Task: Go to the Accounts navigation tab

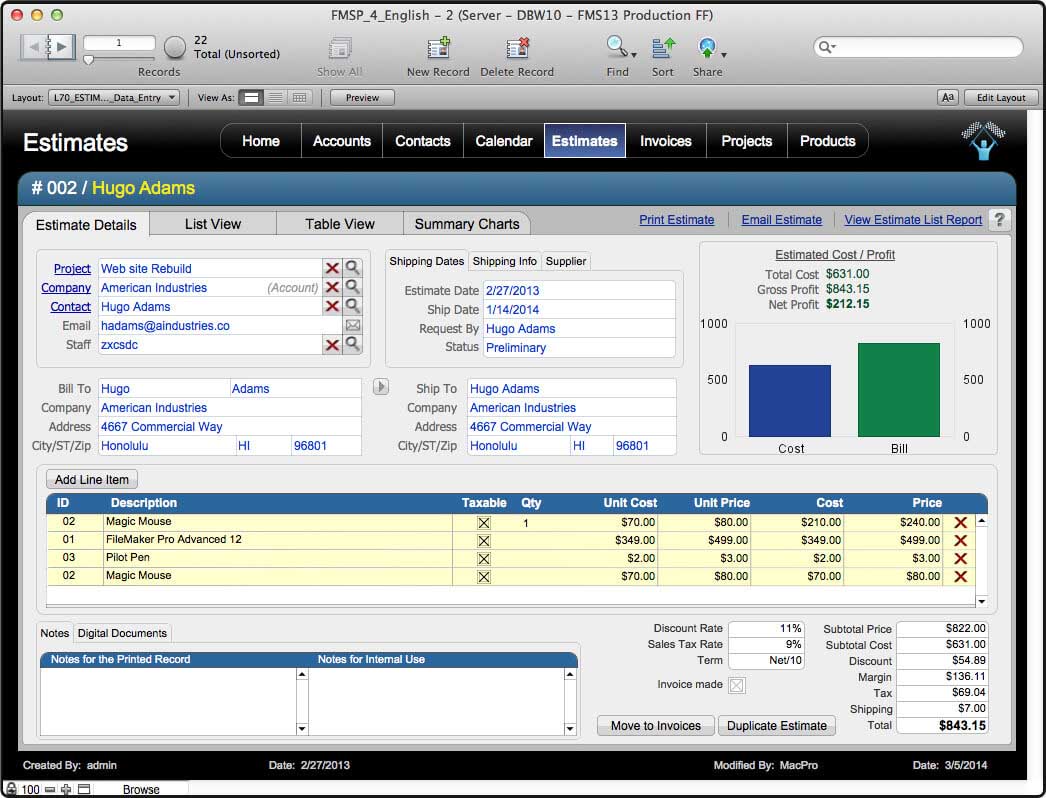Action: tap(342, 141)
